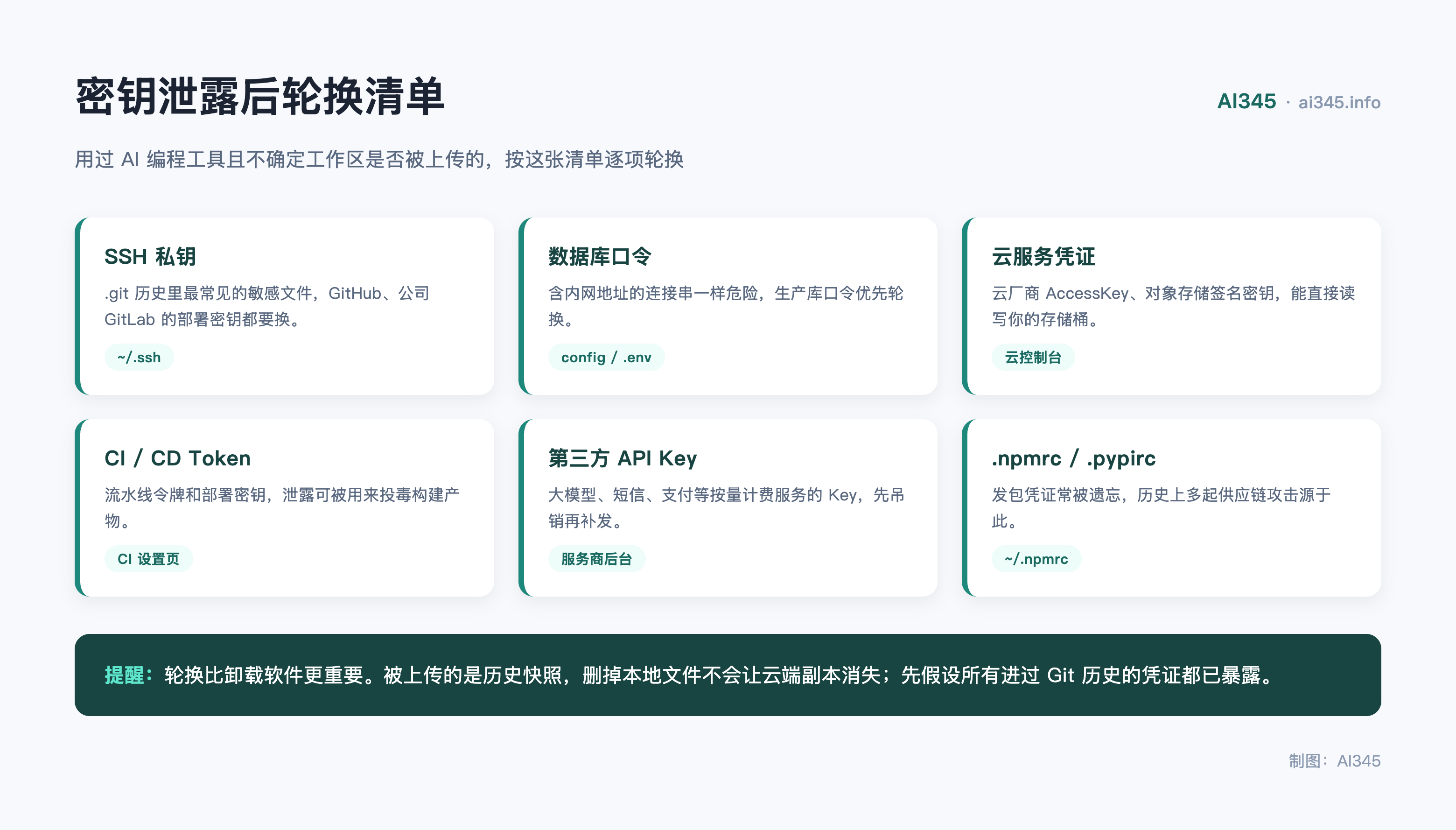Click the CI 设置页 tag pill
The height and width of the screenshot is (830, 1456).
[148, 559]
